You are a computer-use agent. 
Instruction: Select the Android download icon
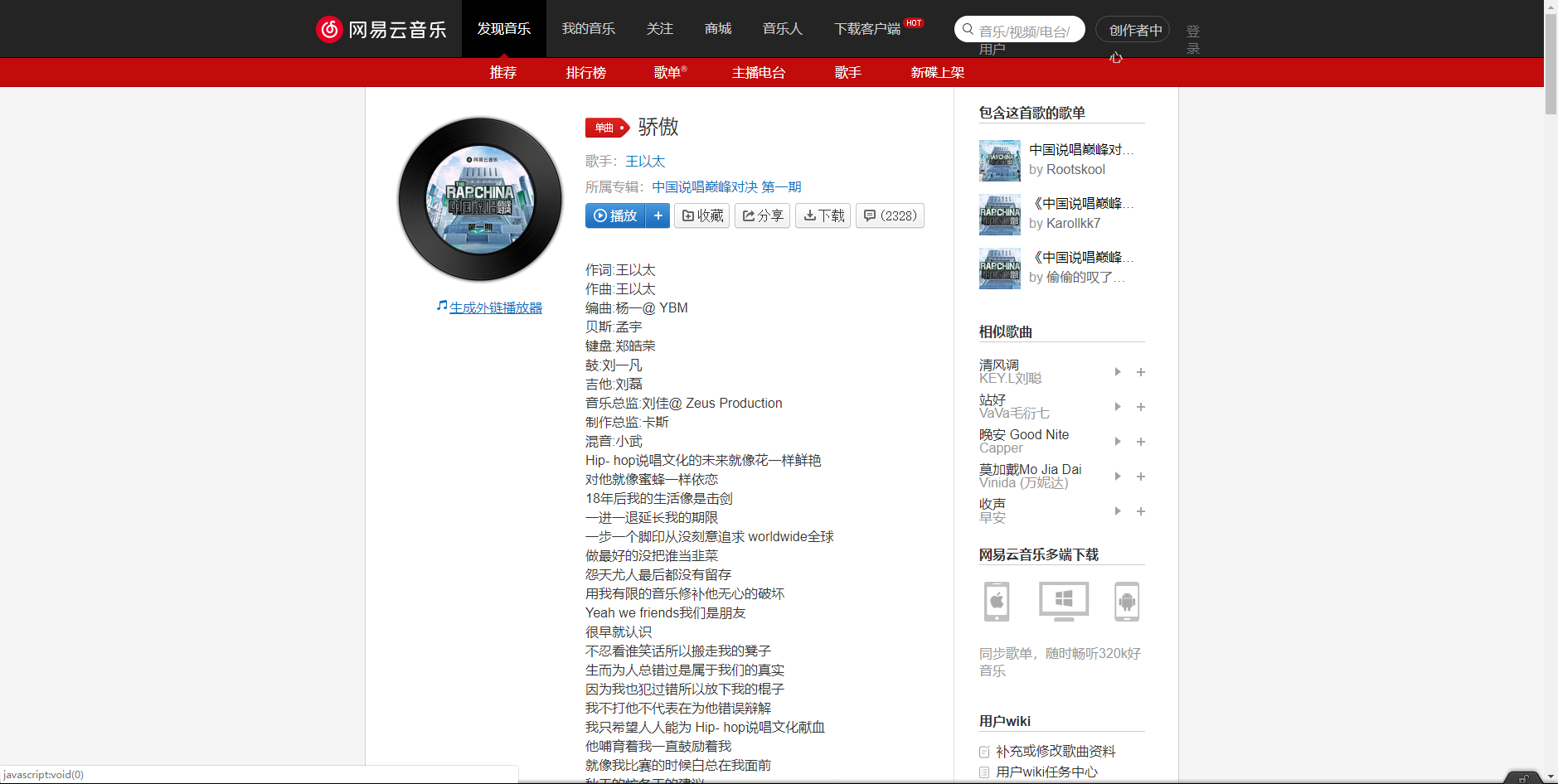pos(1128,602)
